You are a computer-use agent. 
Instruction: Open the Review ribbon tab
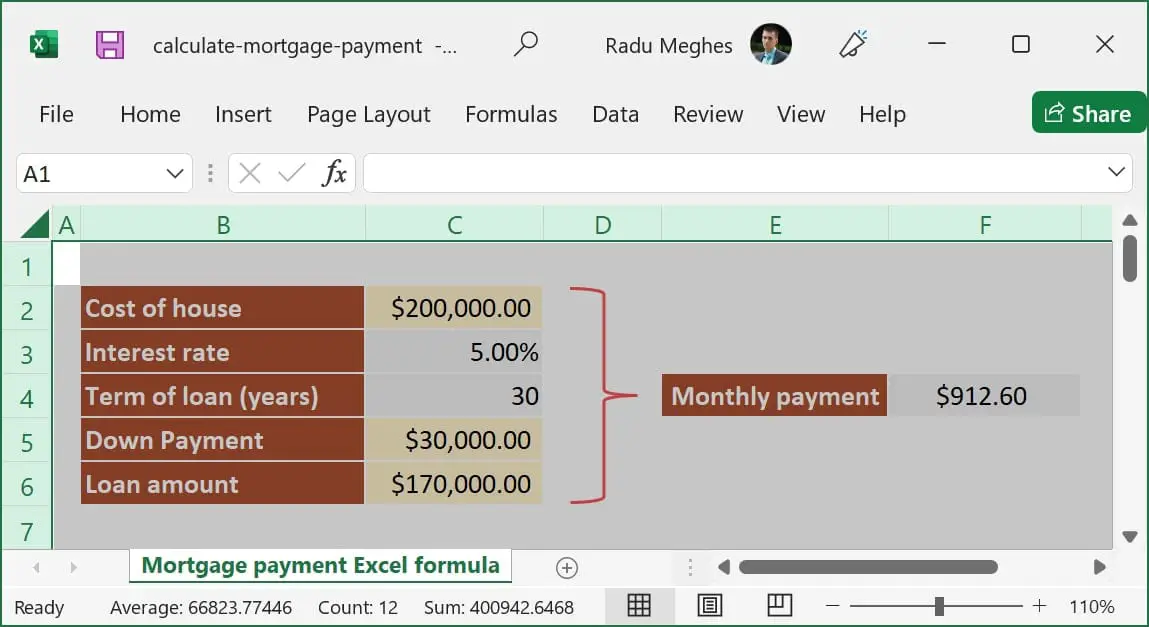(708, 114)
